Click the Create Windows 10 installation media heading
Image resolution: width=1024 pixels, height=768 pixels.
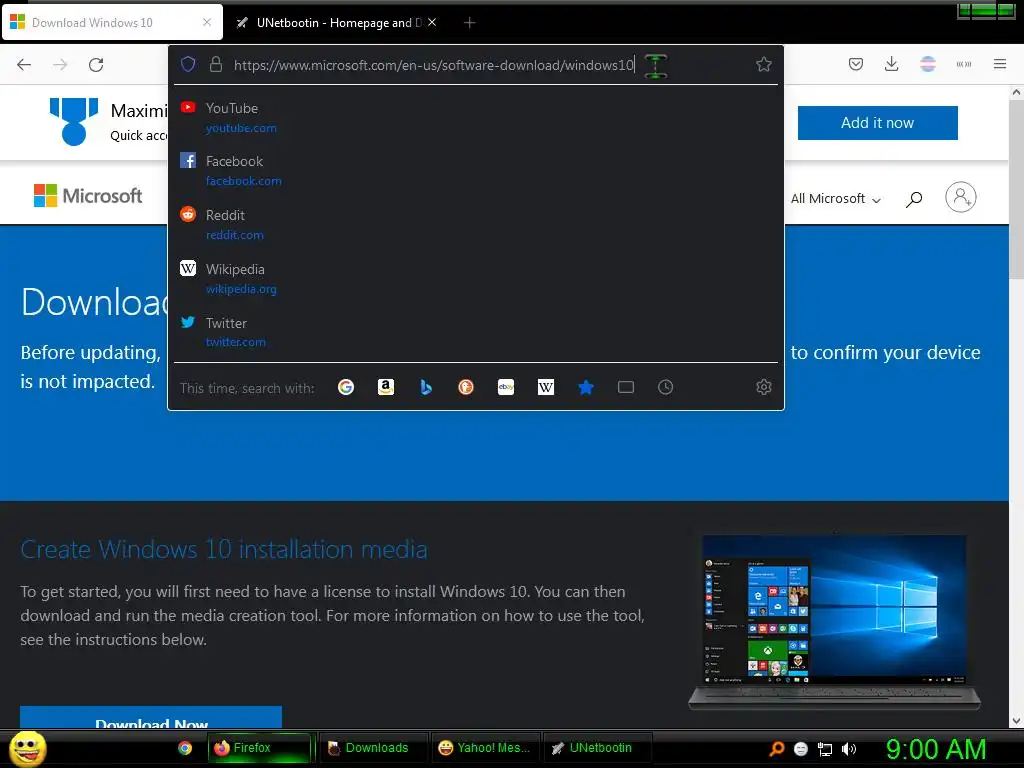224,549
